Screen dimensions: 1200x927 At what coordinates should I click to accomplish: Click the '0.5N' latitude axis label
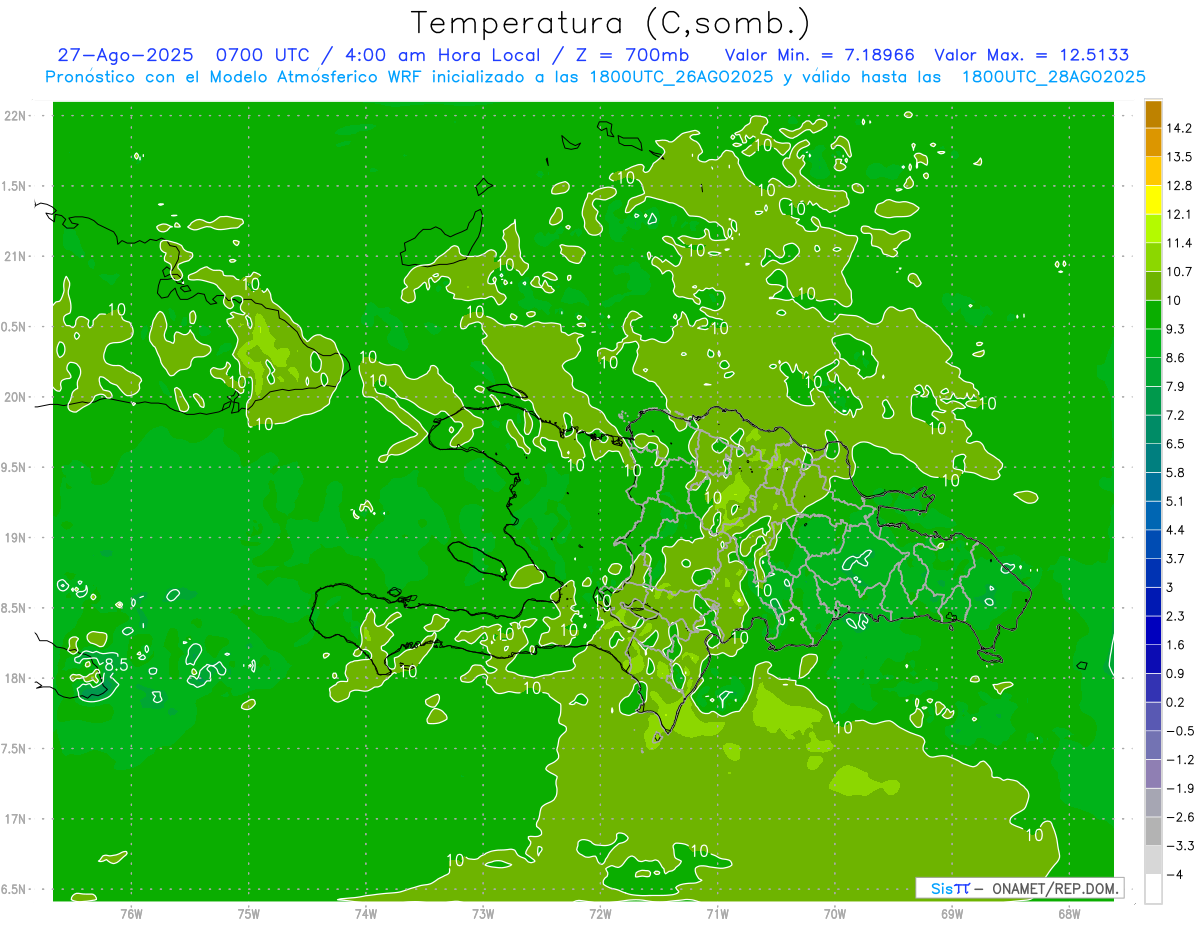15,327
